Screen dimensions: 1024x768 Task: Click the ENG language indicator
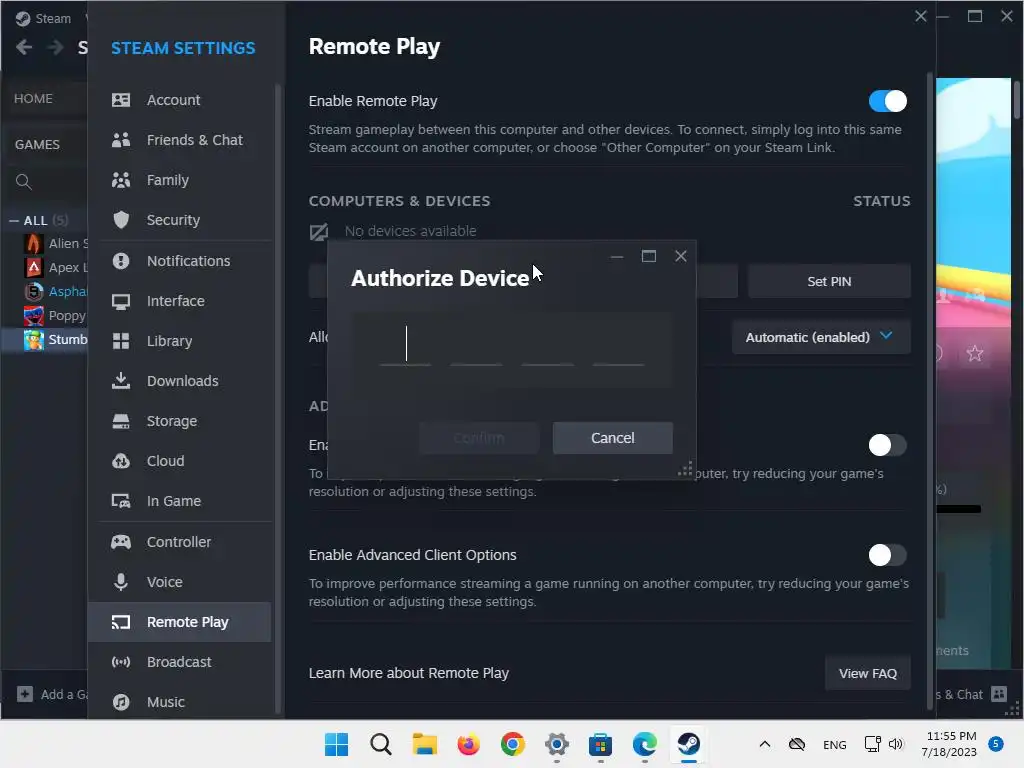coord(834,744)
